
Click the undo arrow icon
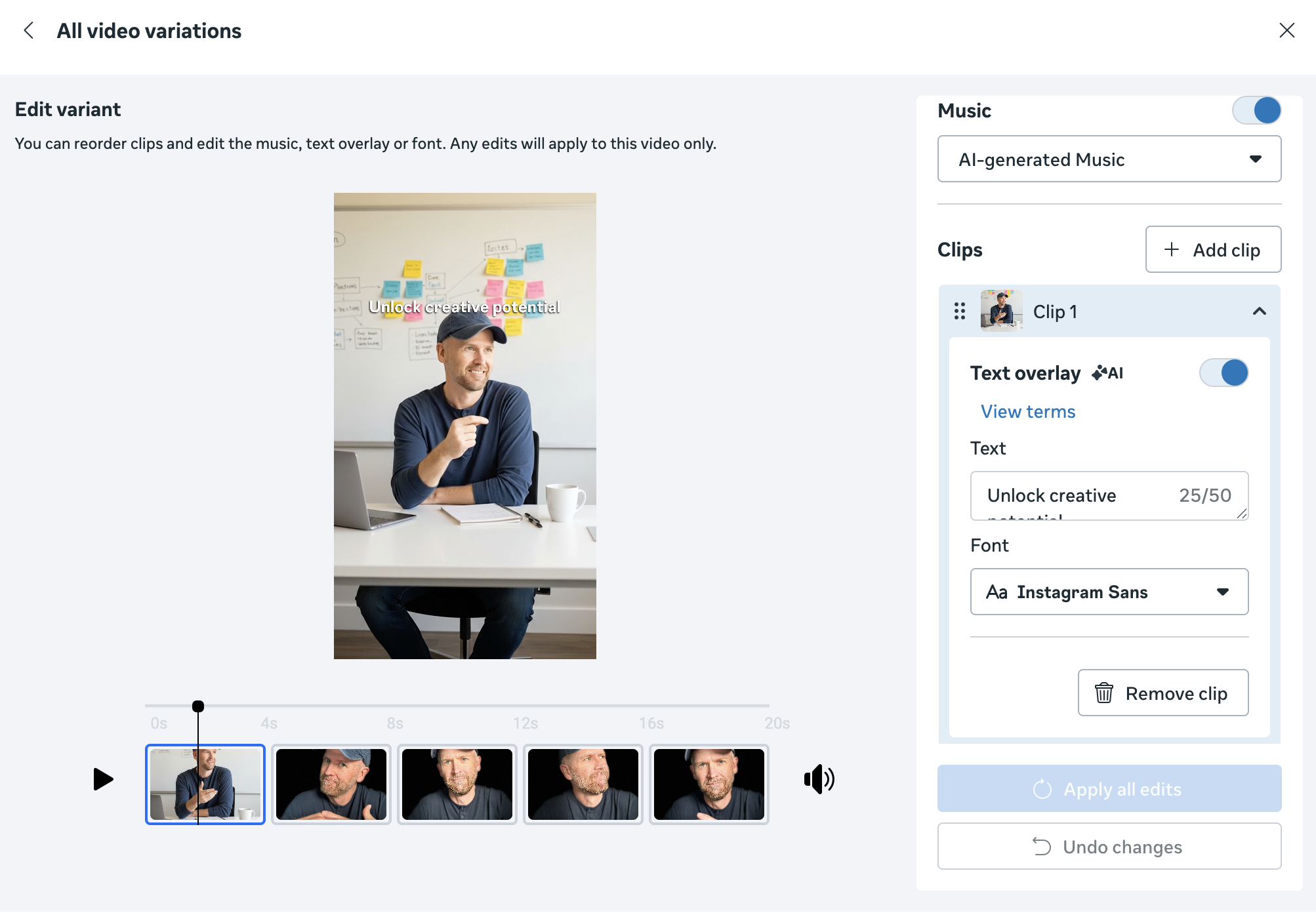point(1041,847)
